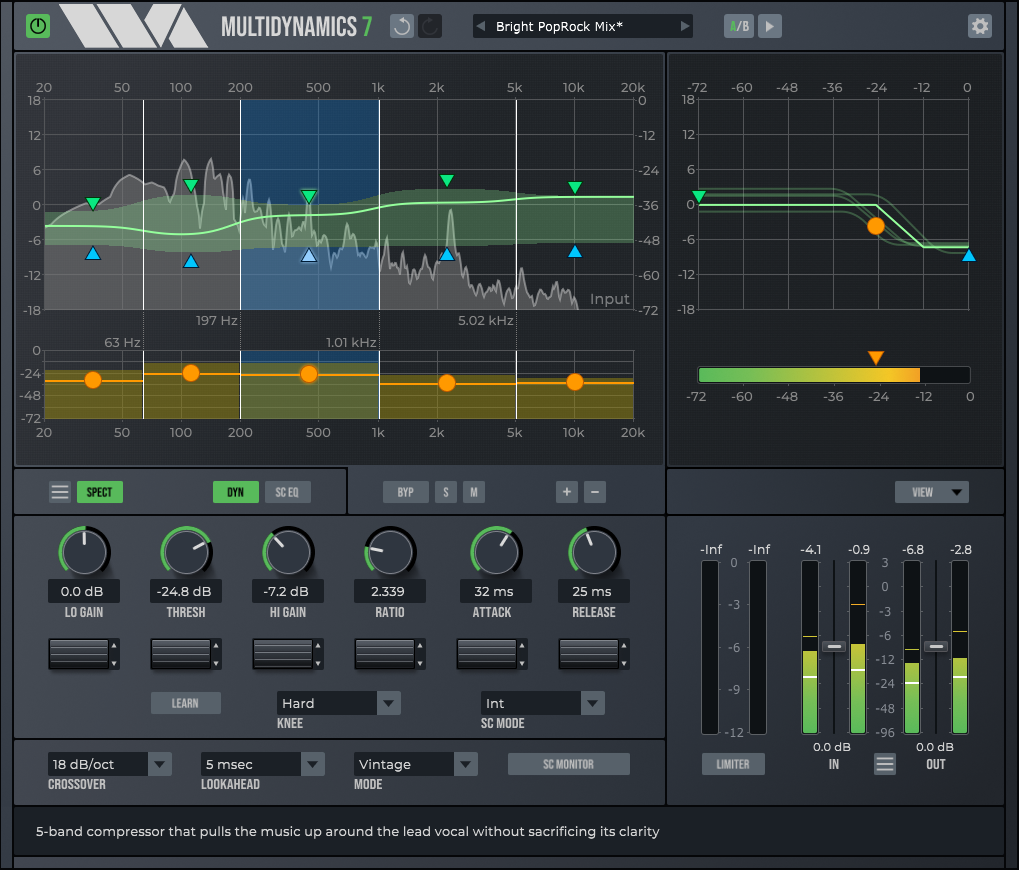Open the MODE dropdown set to Vintage
This screenshot has height=870, width=1019.
[x=415, y=763]
